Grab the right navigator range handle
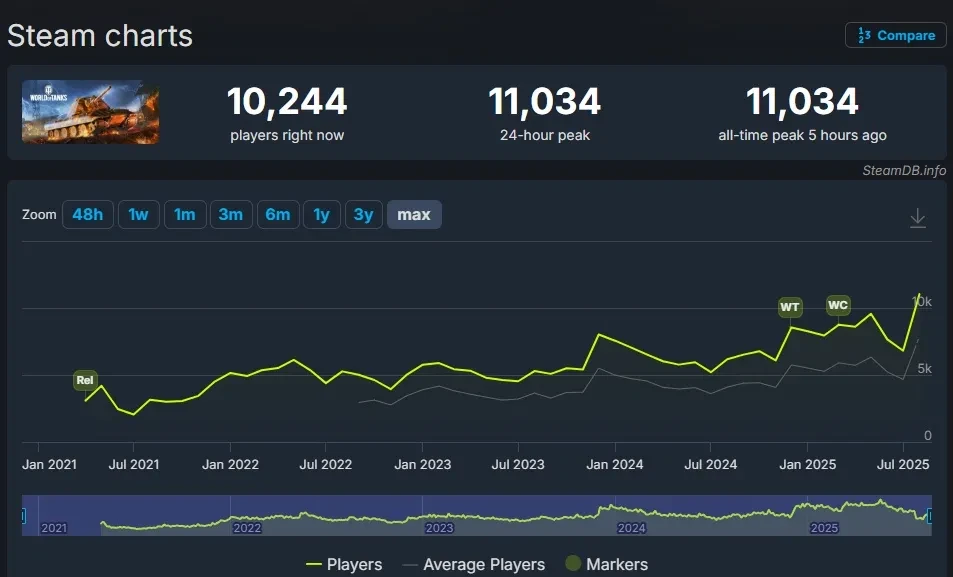This screenshot has width=953, height=577. tap(929, 516)
